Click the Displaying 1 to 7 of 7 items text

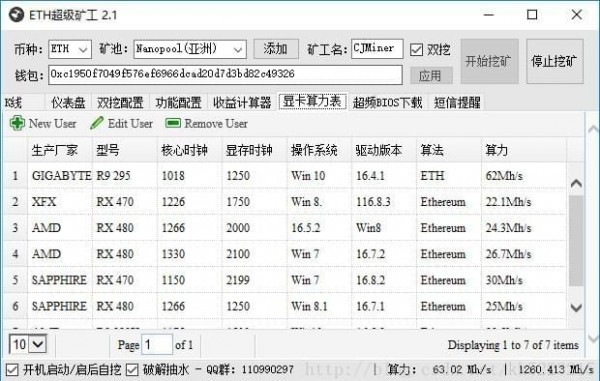pyautogui.click(x=513, y=345)
